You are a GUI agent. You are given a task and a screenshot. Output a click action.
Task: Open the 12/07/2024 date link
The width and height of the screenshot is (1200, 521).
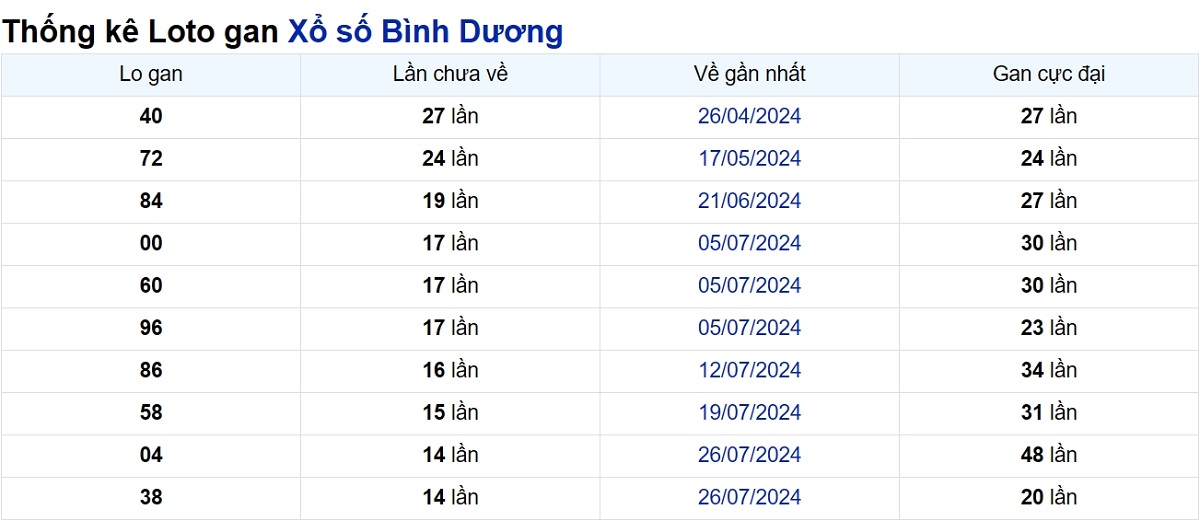749,370
